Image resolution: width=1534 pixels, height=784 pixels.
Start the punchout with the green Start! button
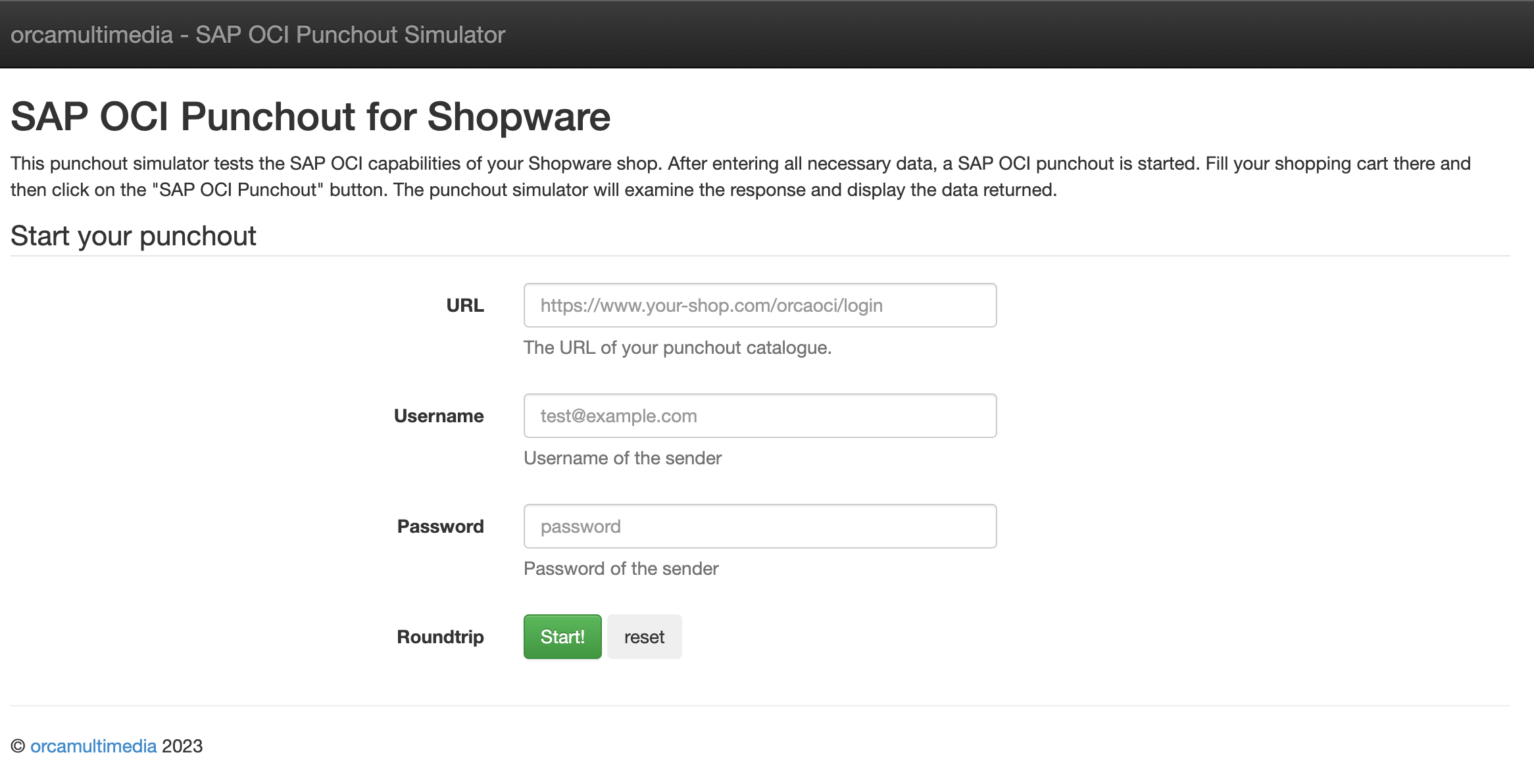pos(562,637)
